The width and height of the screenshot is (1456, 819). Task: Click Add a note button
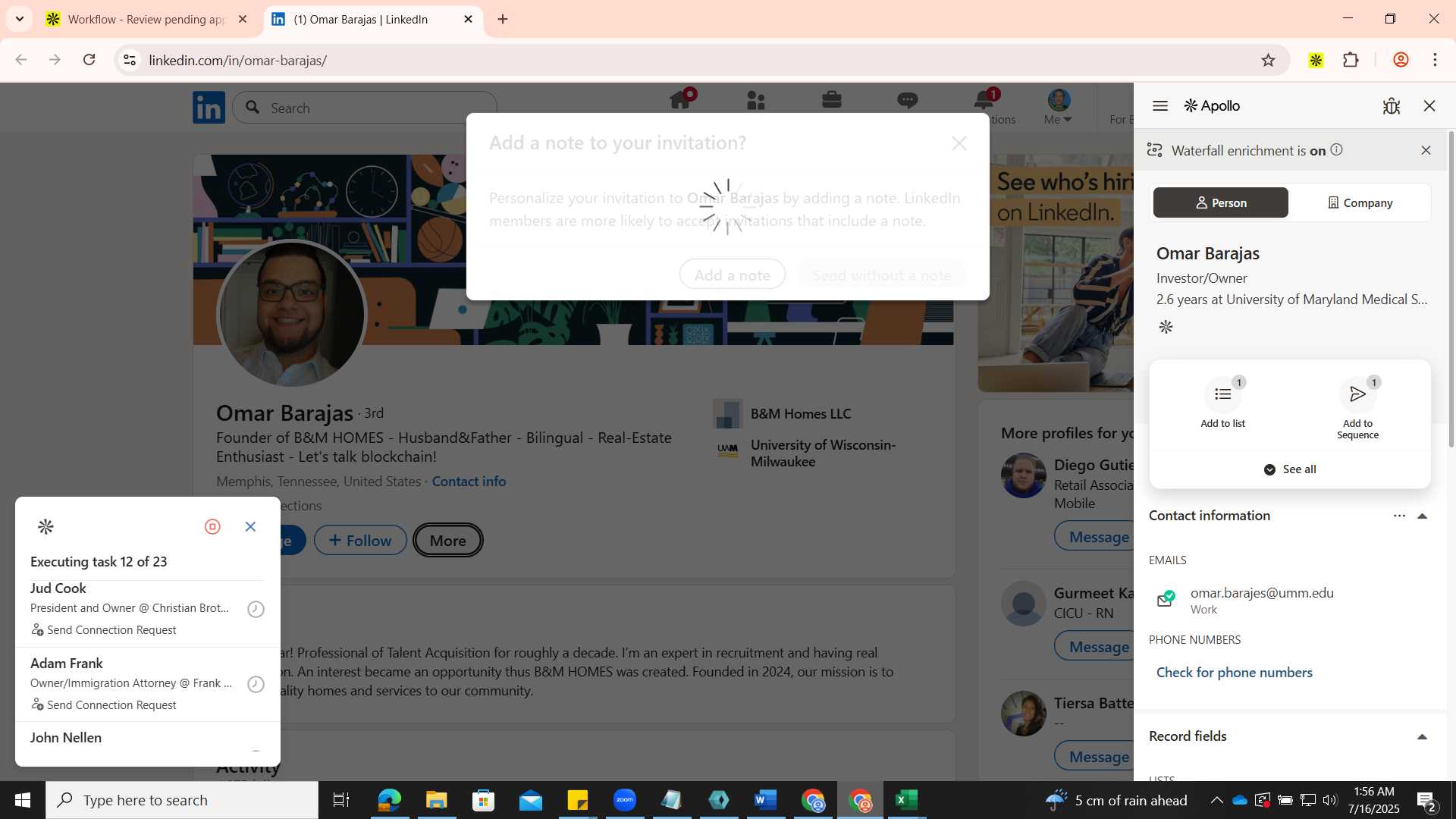(732, 275)
